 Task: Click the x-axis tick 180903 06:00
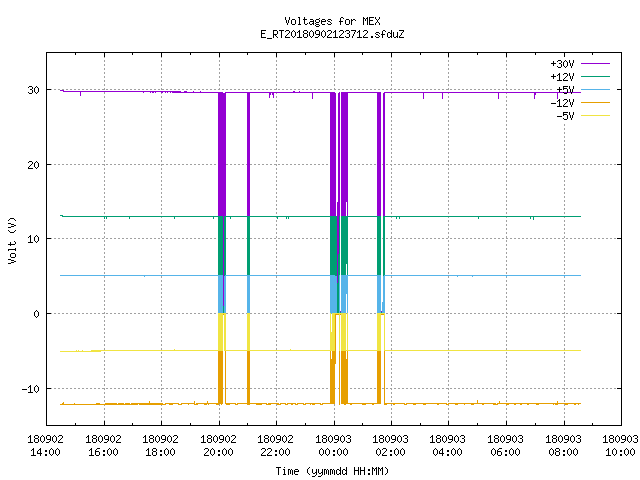[x=506, y=445]
